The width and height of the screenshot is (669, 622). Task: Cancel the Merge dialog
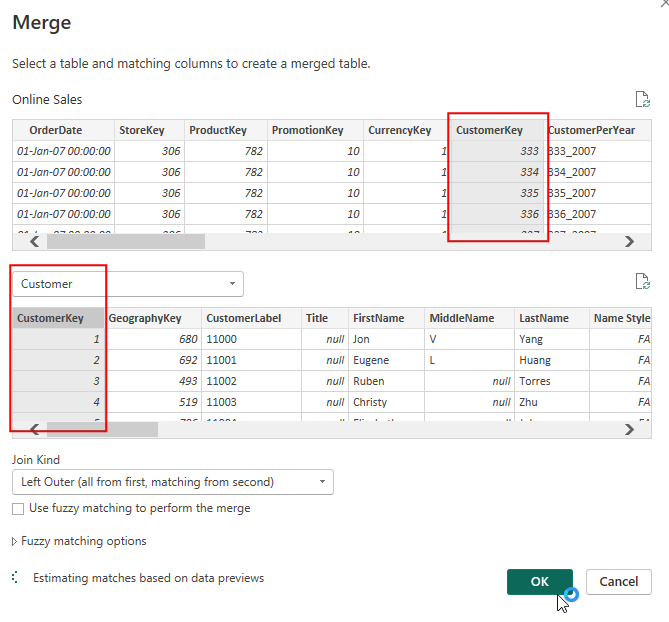[x=619, y=582]
